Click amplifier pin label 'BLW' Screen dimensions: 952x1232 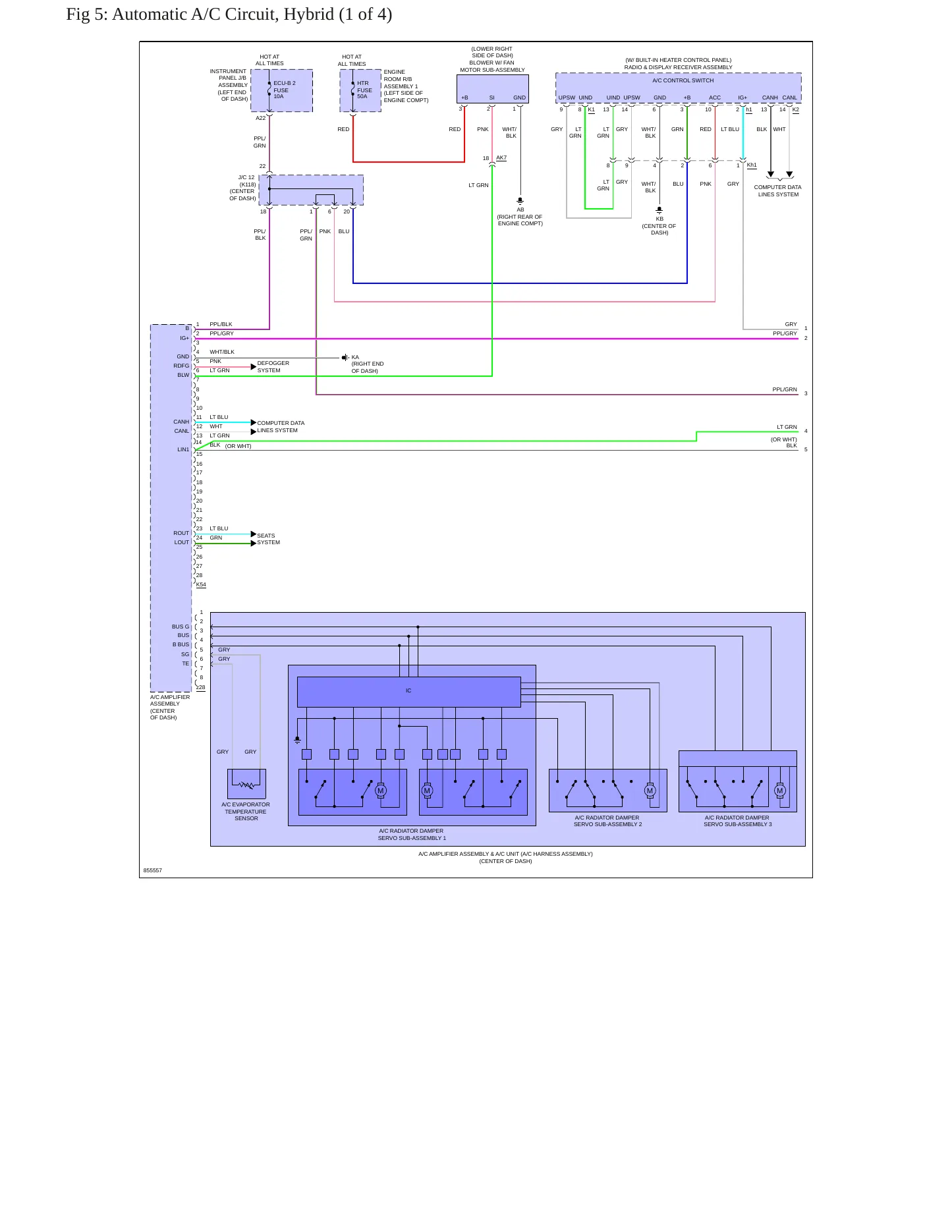click(183, 375)
